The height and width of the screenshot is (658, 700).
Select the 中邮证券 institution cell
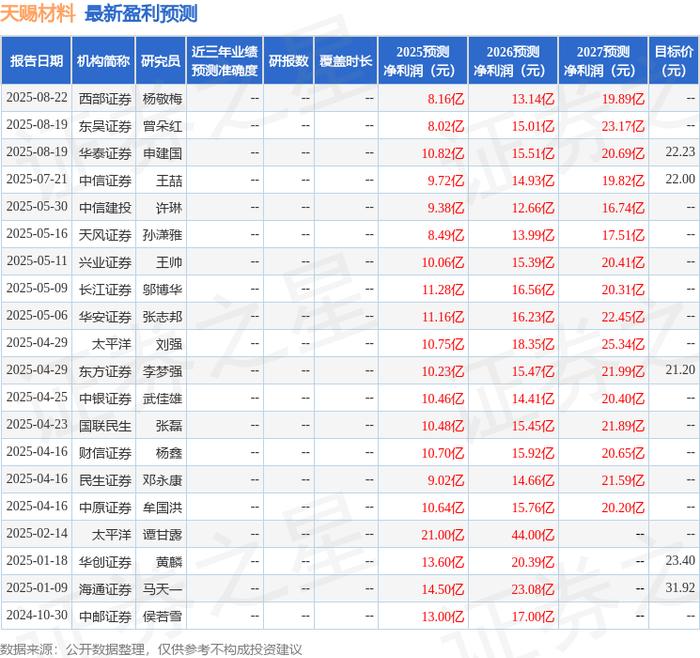tap(105, 616)
